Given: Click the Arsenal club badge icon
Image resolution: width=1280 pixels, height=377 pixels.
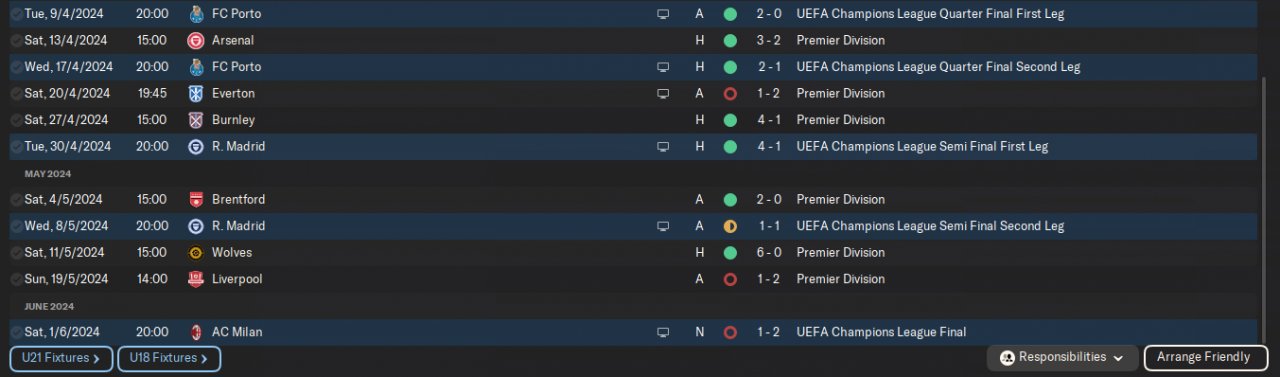Looking at the screenshot, I should pos(196,41).
